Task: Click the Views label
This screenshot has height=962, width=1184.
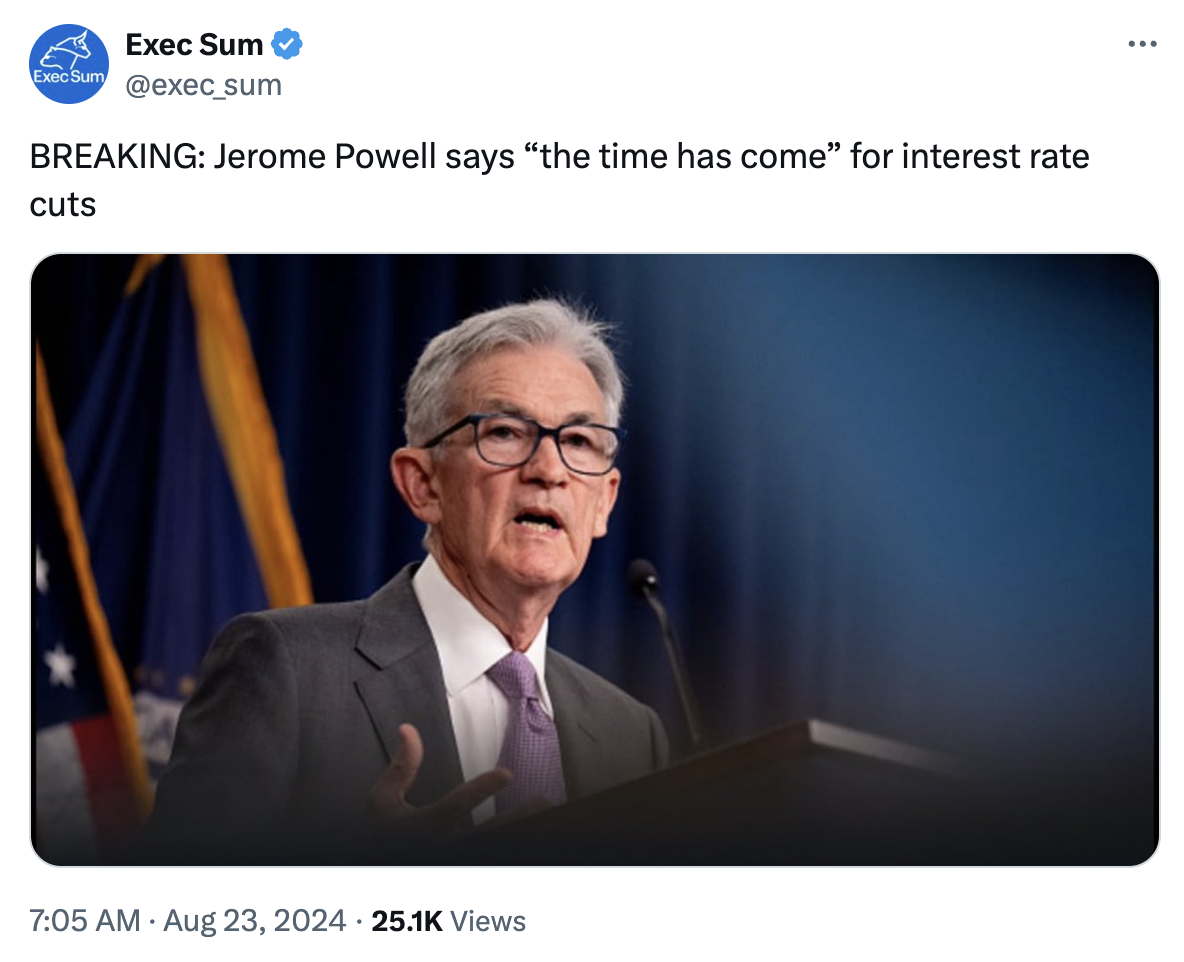Action: coord(488,920)
